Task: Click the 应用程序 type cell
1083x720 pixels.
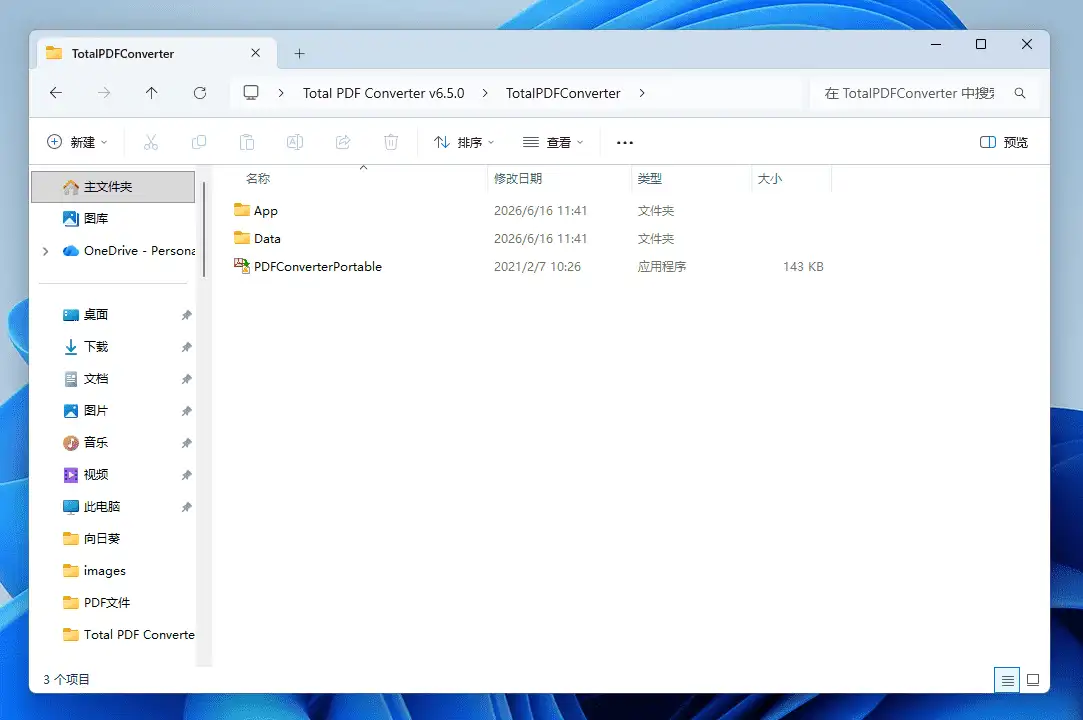Action: [662, 267]
